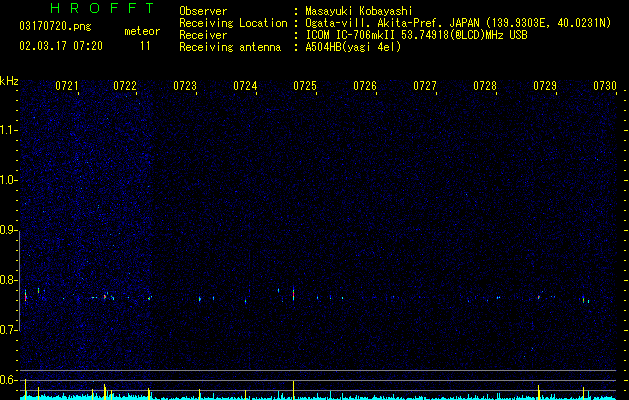Click the meteor echo just after 0723
This screenshot has height=400, width=629.
199,298
